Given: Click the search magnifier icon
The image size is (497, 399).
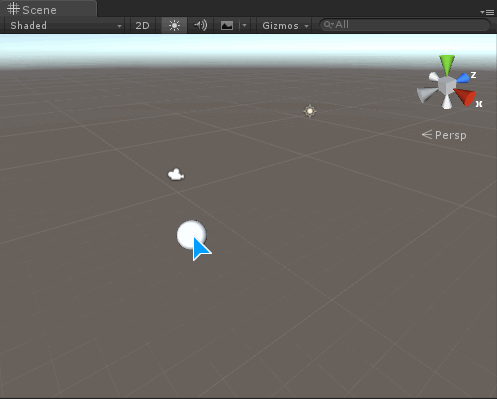Looking at the screenshot, I should (x=328, y=25).
